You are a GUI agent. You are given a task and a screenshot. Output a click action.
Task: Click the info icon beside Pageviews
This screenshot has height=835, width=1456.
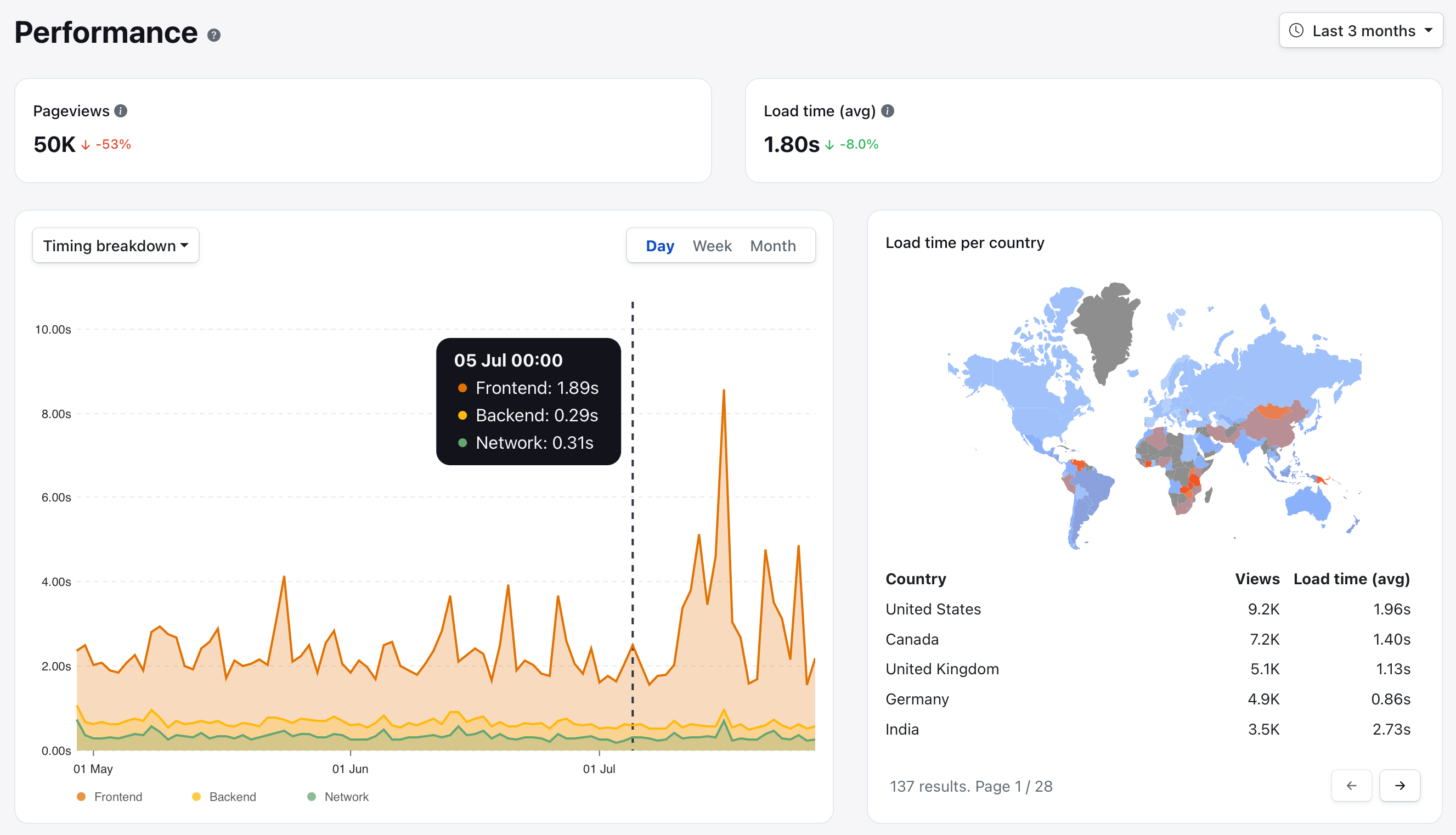pyautogui.click(x=121, y=111)
